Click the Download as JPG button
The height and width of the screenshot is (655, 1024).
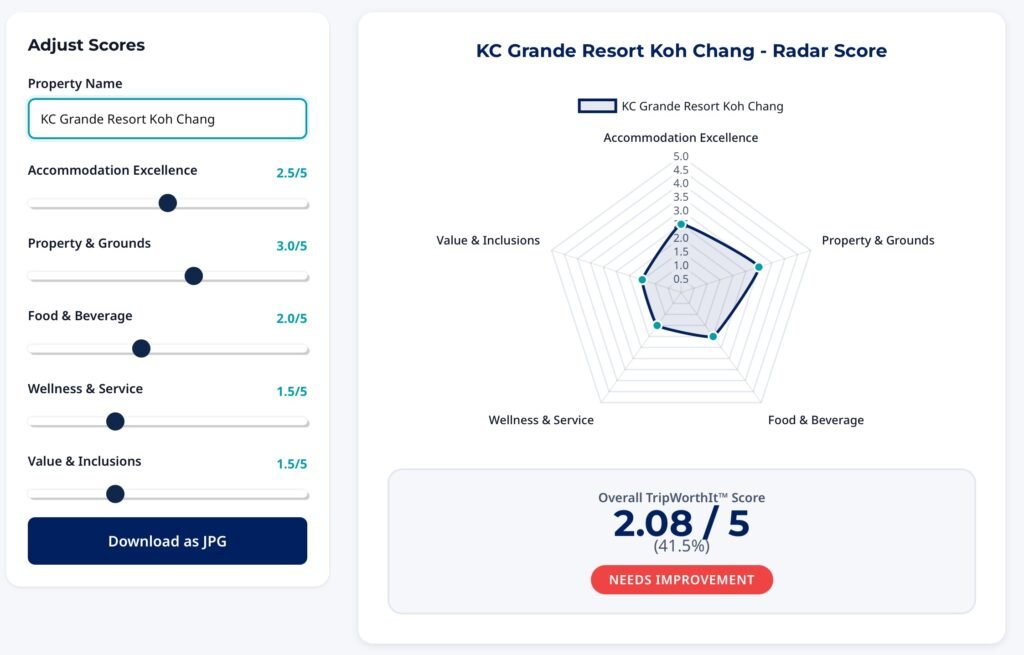tap(167, 541)
